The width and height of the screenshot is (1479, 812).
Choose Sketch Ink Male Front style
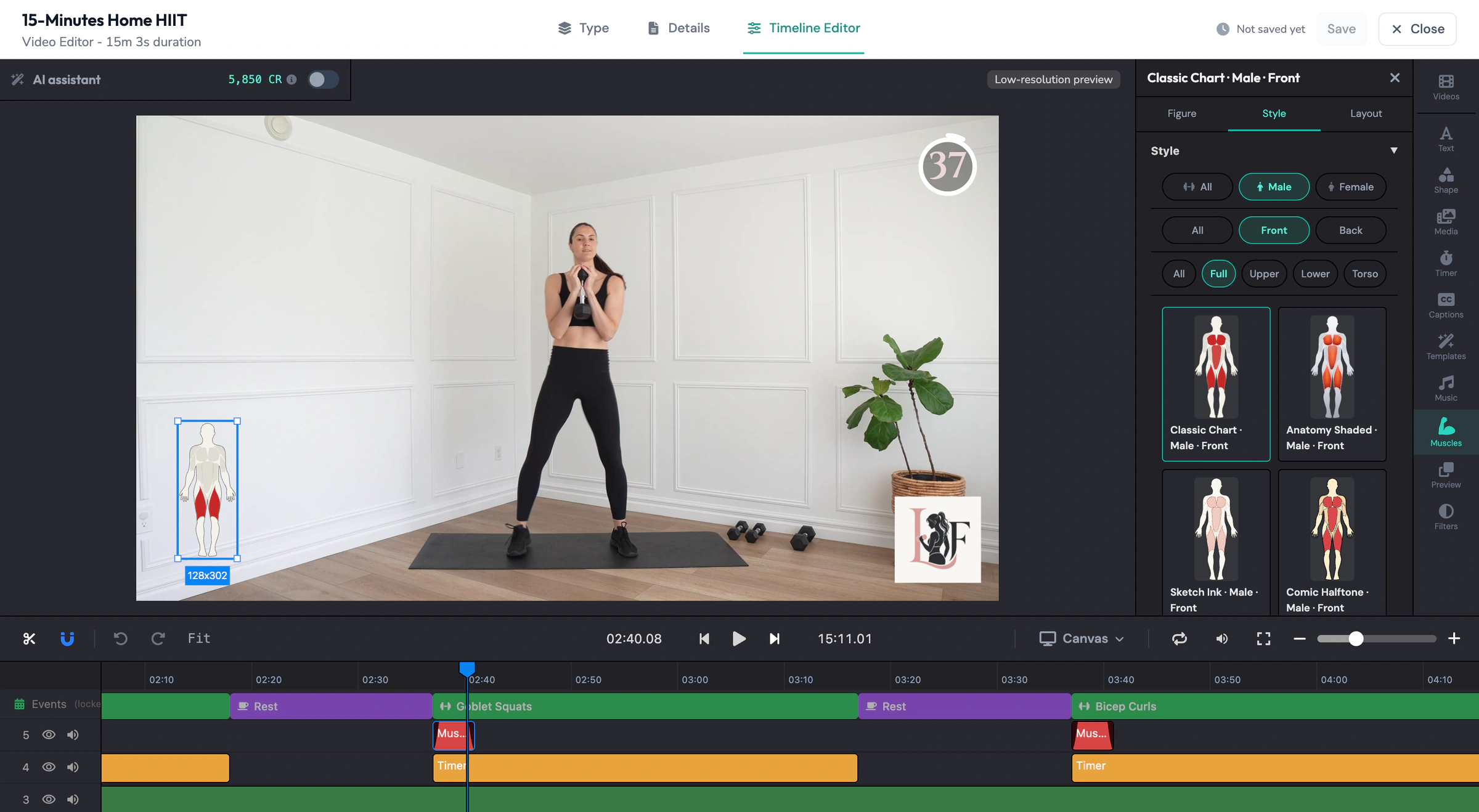click(1216, 542)
